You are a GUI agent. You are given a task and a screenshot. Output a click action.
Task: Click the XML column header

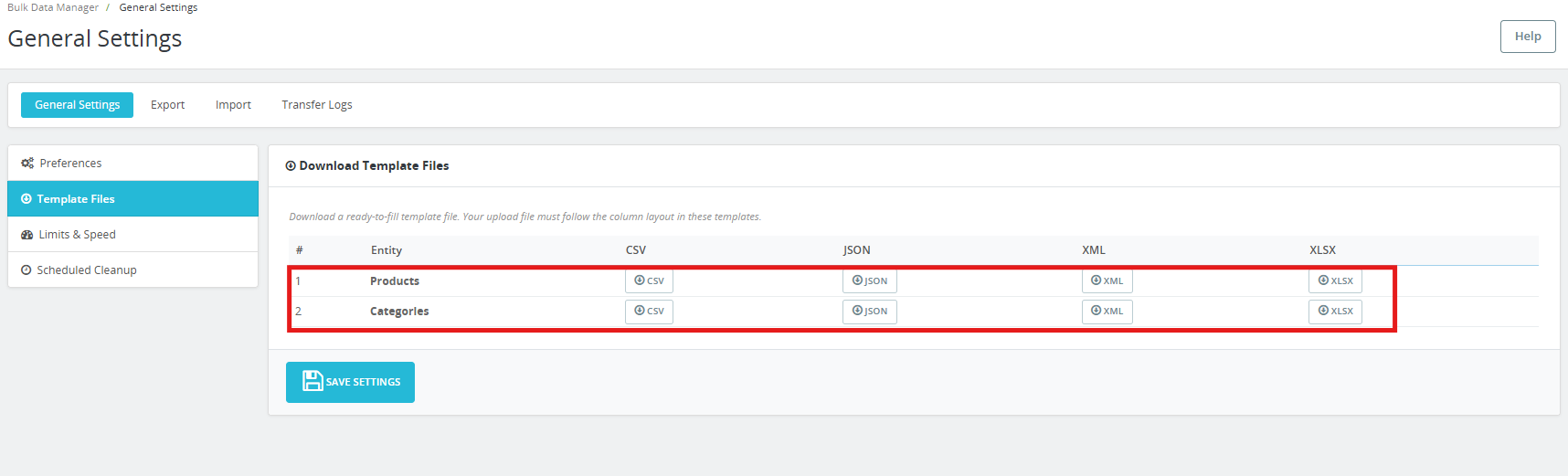pyautogui.click(x=1094, y=250)
